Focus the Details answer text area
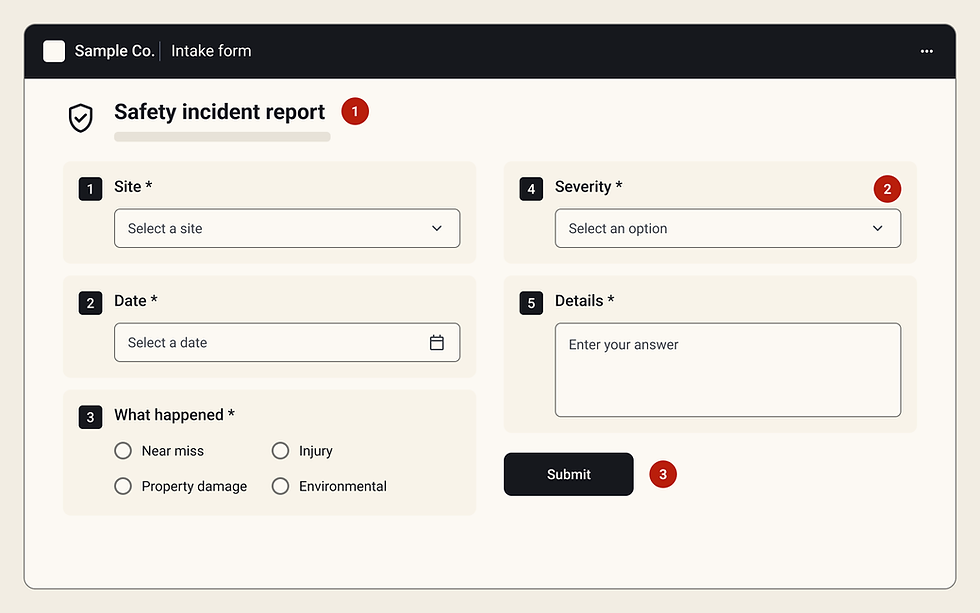980x613 pixels. click(728, 370)
